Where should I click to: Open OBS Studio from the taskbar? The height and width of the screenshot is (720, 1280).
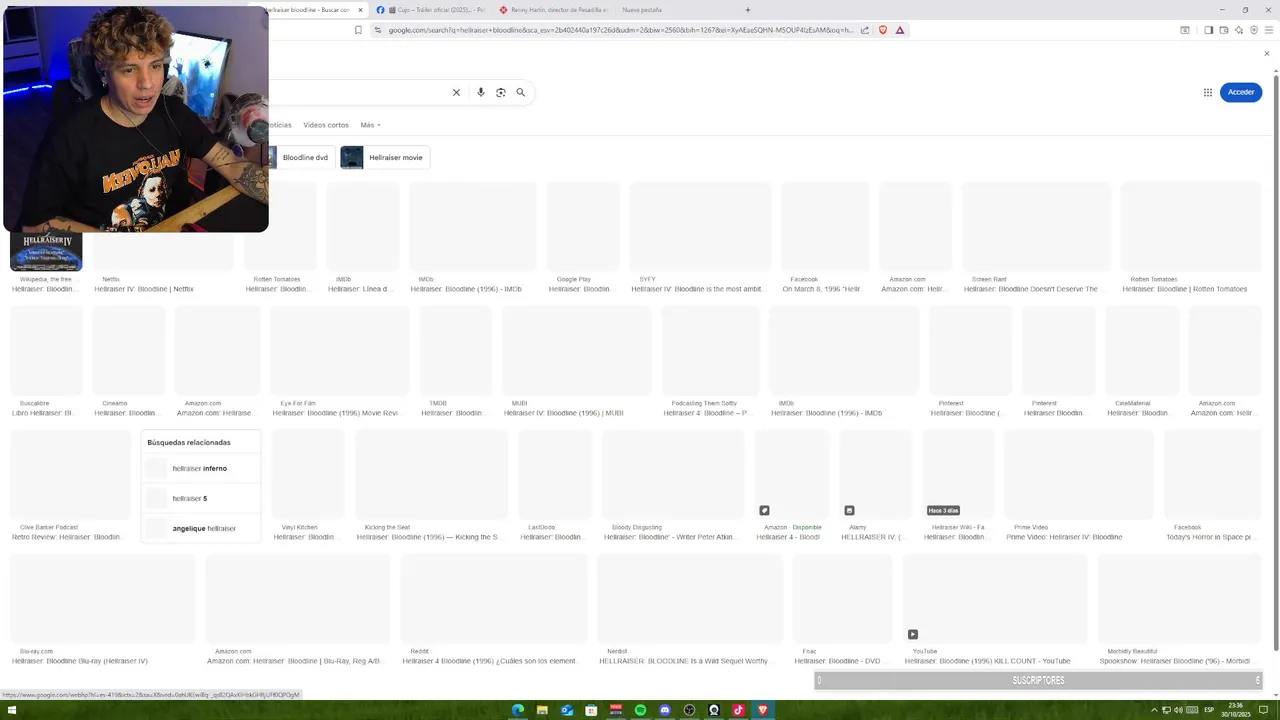(x=689, y=710)
